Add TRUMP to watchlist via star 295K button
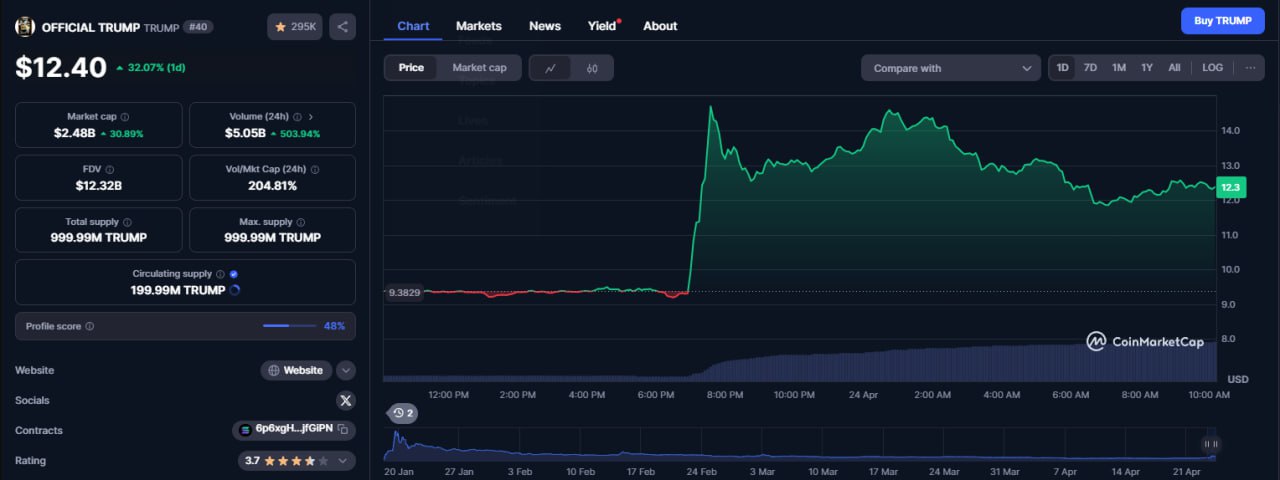This screenshot has width=1280, height=480. (x=295, y=27)
